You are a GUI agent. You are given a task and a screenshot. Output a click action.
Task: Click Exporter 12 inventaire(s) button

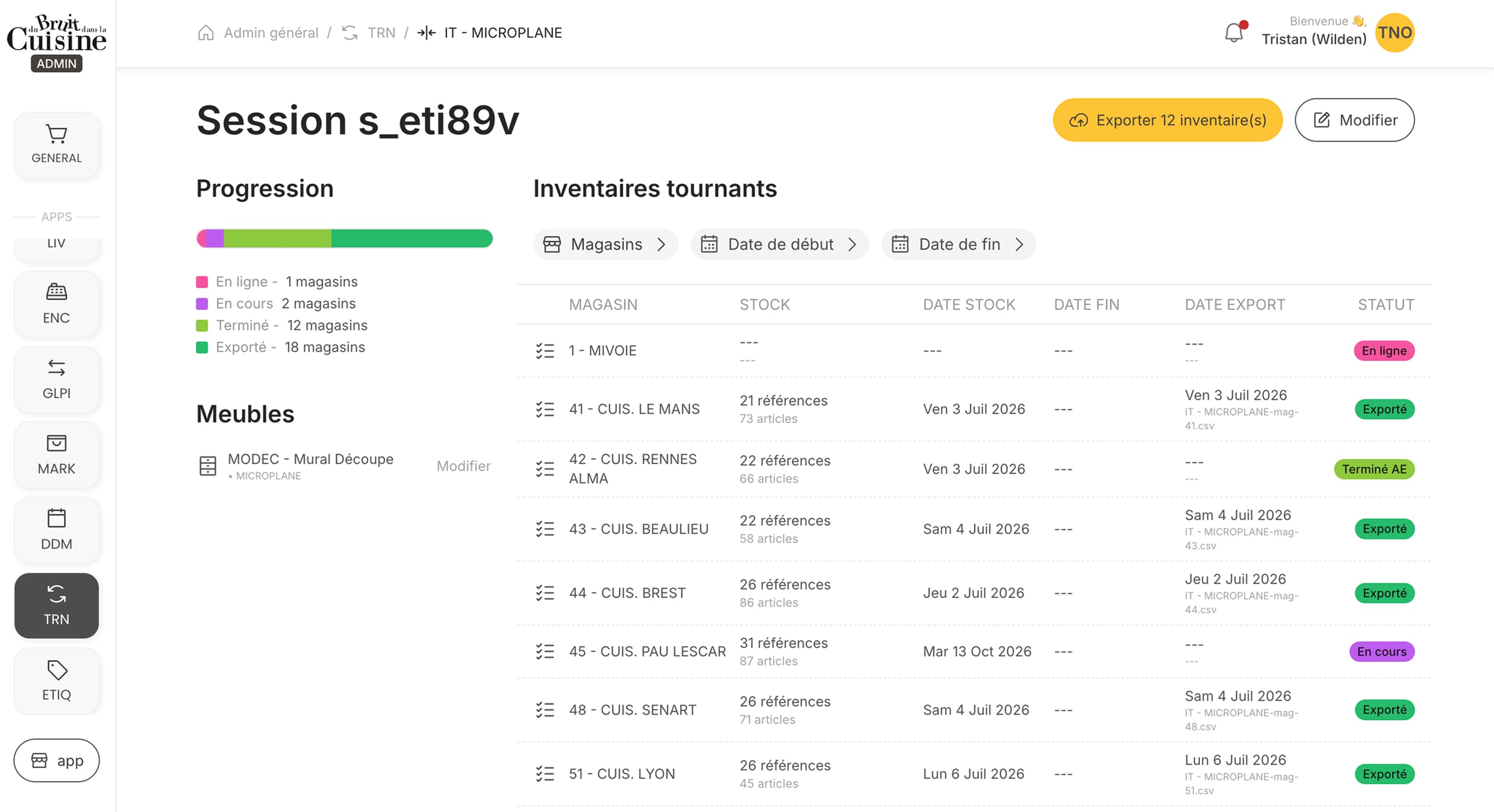(x=1168, y=120)
